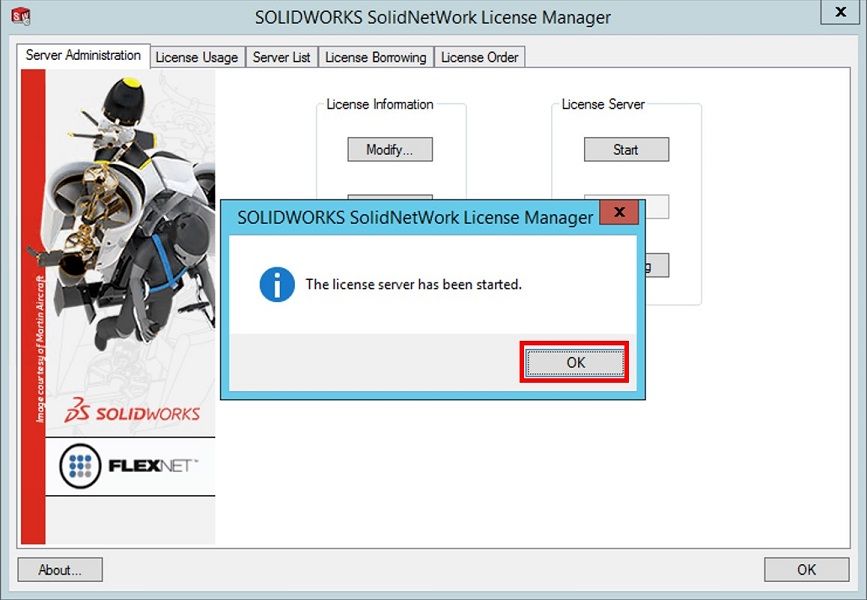Click the blue information icon in dialog

(x=277, y=284)
